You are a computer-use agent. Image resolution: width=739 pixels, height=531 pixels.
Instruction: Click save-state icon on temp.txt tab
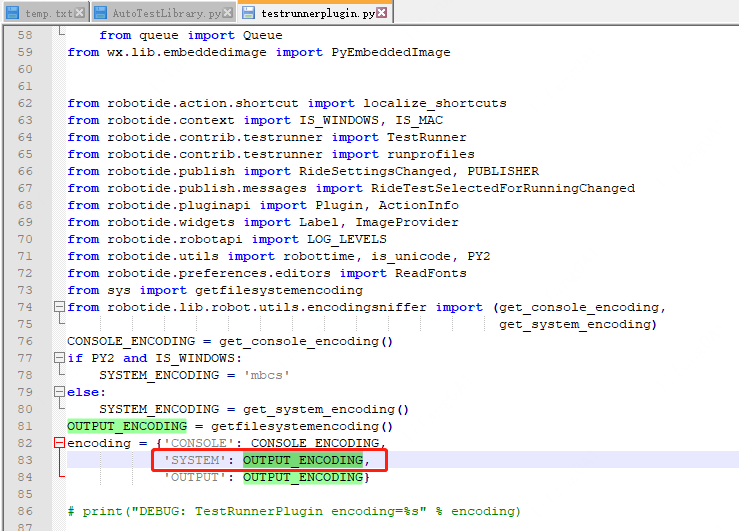tap(13, 13)
